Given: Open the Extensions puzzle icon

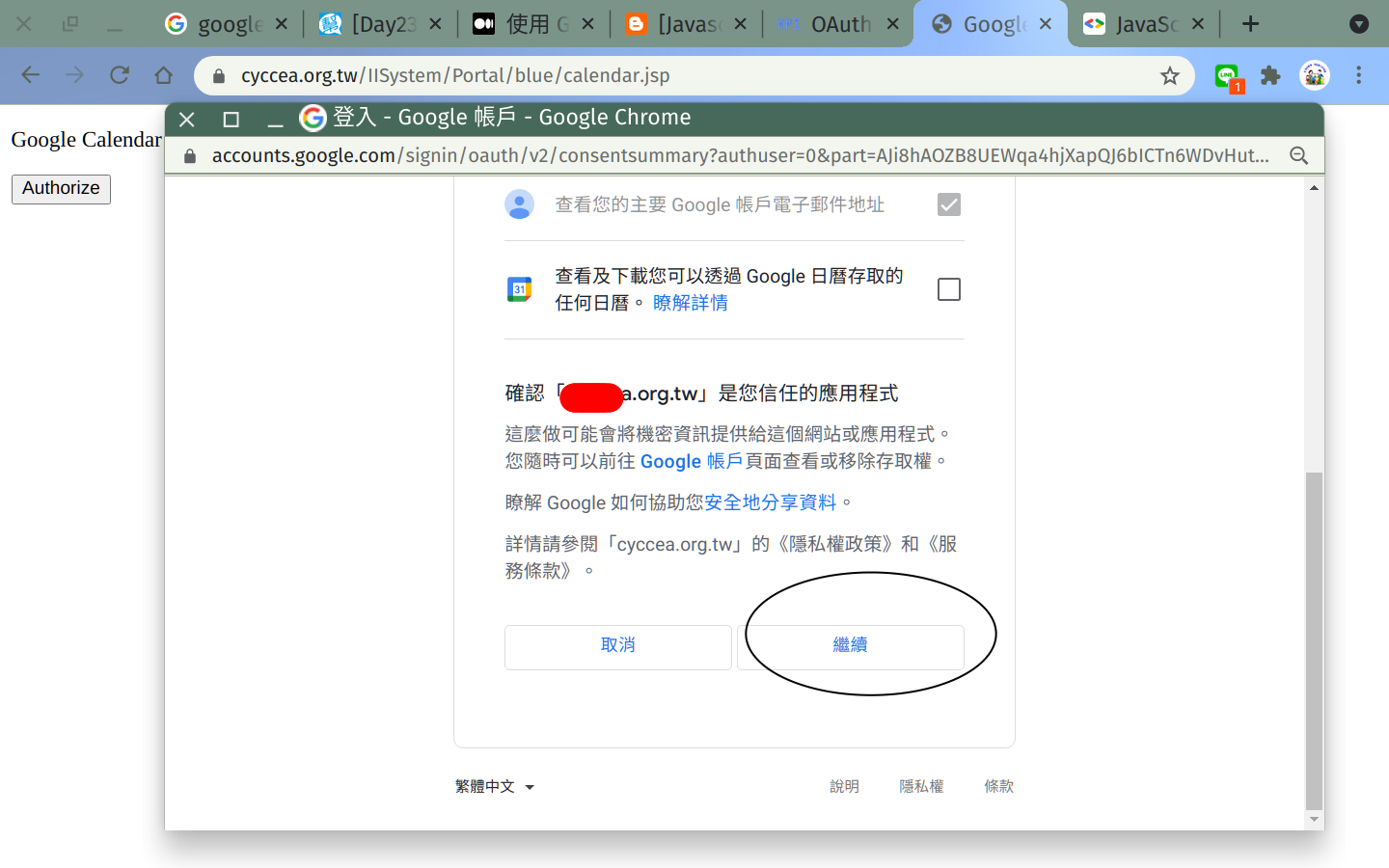Looking at the screenshot, I should (x=1270, y=75).
